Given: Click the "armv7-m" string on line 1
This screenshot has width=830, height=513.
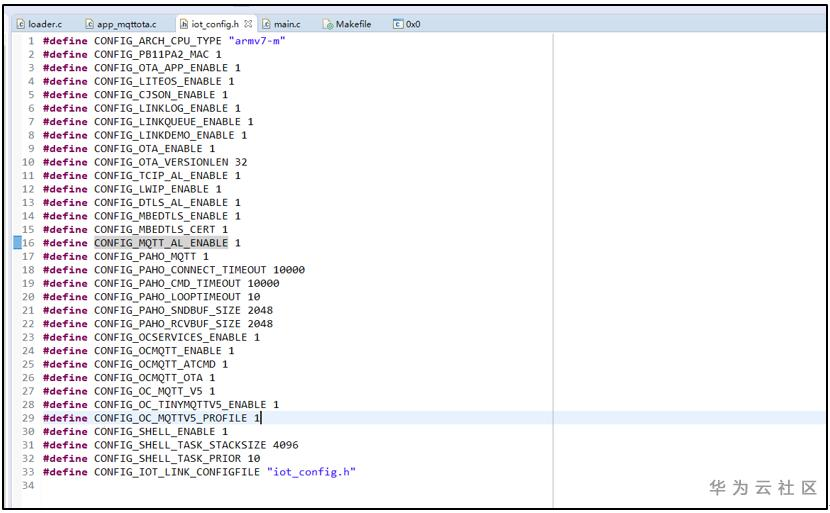Looking at the screenshot, I should (x=257, y=41).
